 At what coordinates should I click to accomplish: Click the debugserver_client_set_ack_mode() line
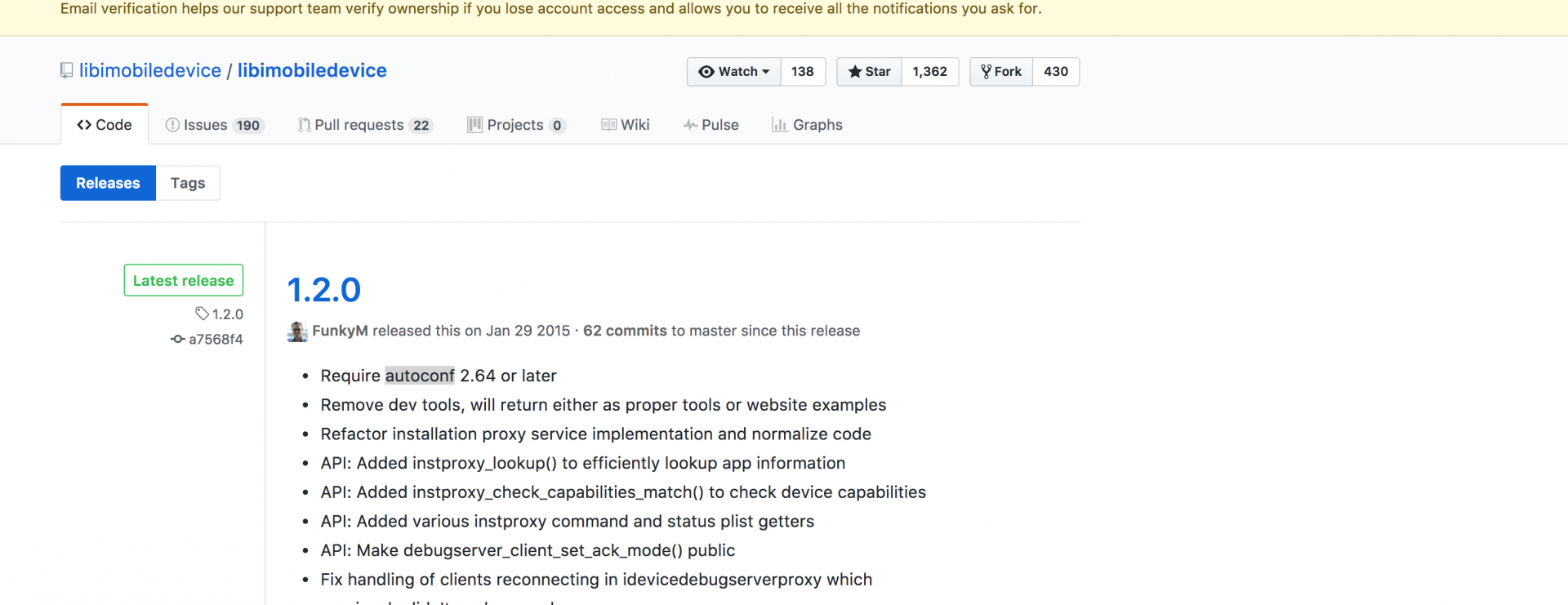point(528,550)
